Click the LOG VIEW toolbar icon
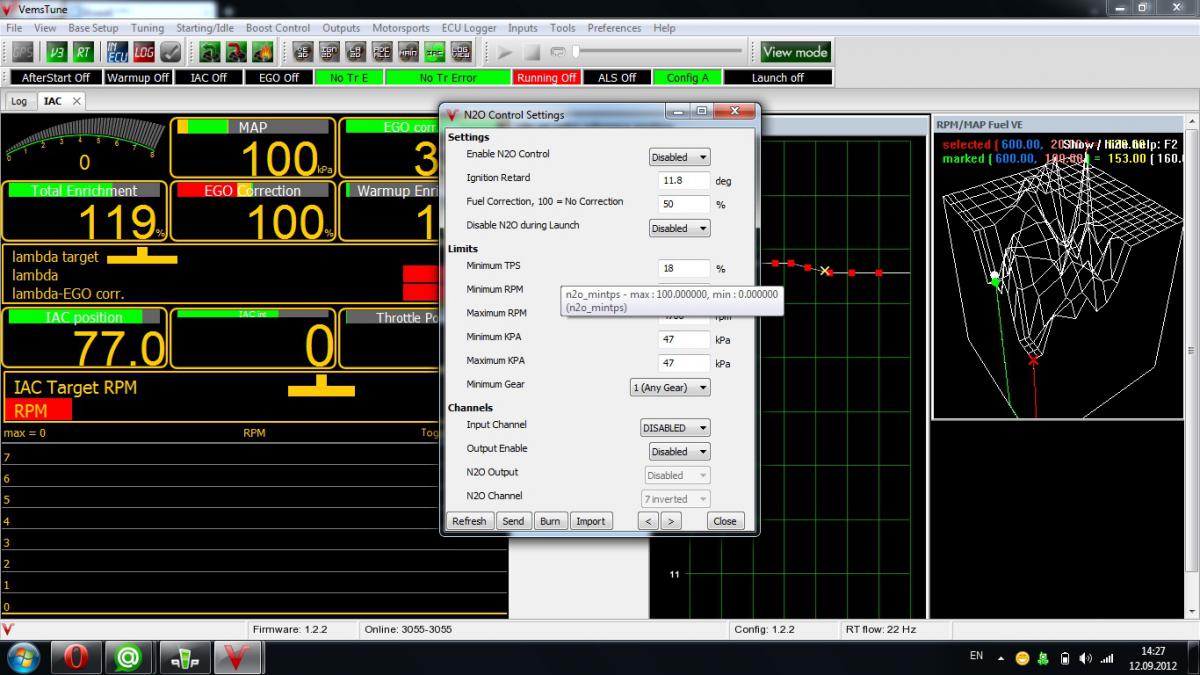The width and height of the screenshot is (1200, 675). point(461,52)
